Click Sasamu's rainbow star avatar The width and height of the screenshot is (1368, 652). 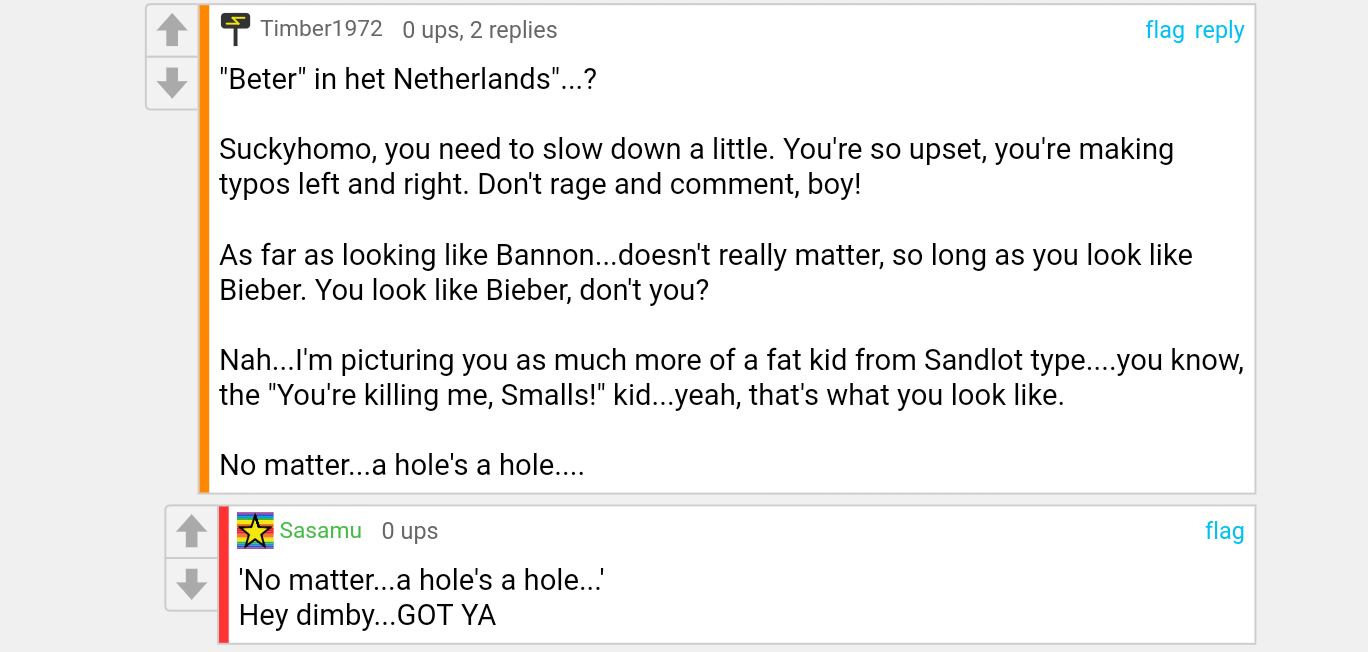coord(255,530)
